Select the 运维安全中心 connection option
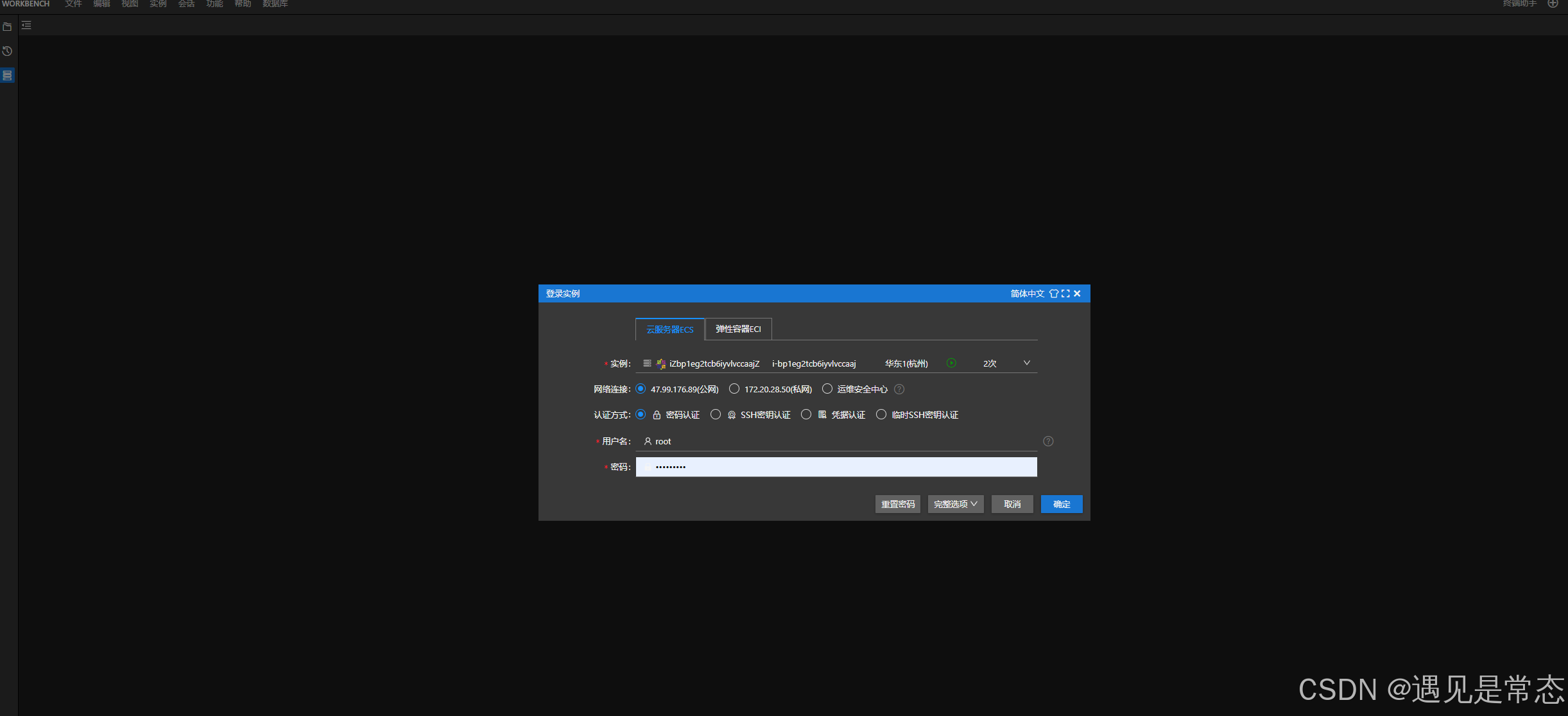The image size is (1568, 716). (827, 389)
